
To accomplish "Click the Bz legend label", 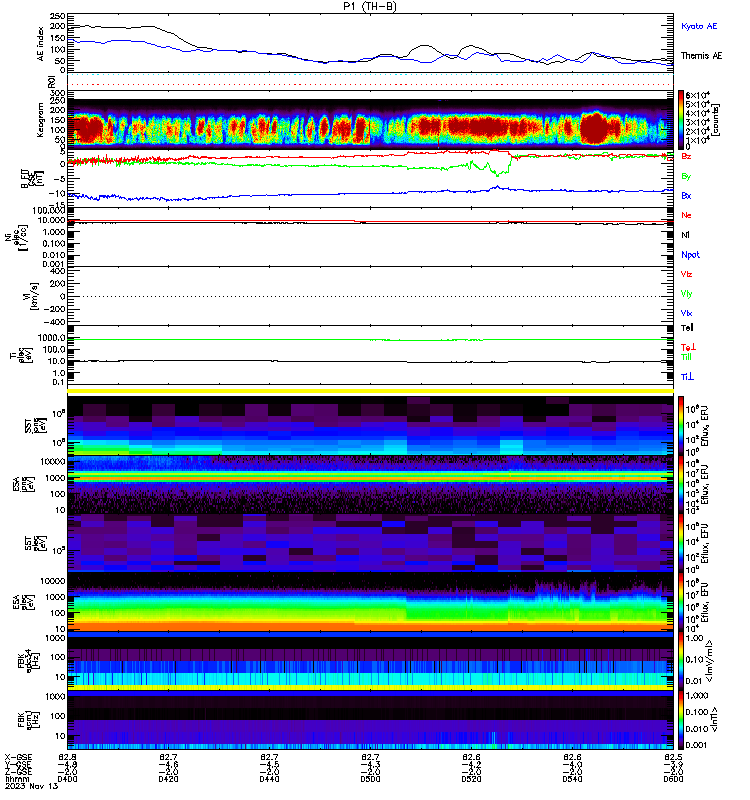I will point(686,156).
